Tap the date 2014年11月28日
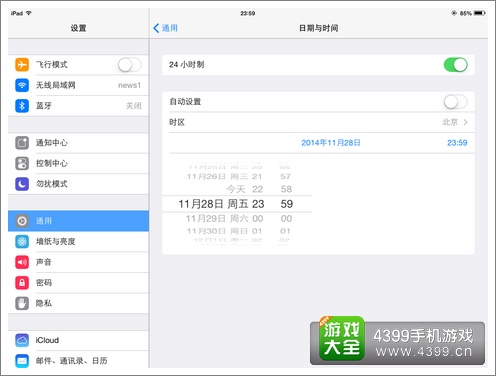The height and width of the screenshot is (376, 496). click(x=331, y=143)
